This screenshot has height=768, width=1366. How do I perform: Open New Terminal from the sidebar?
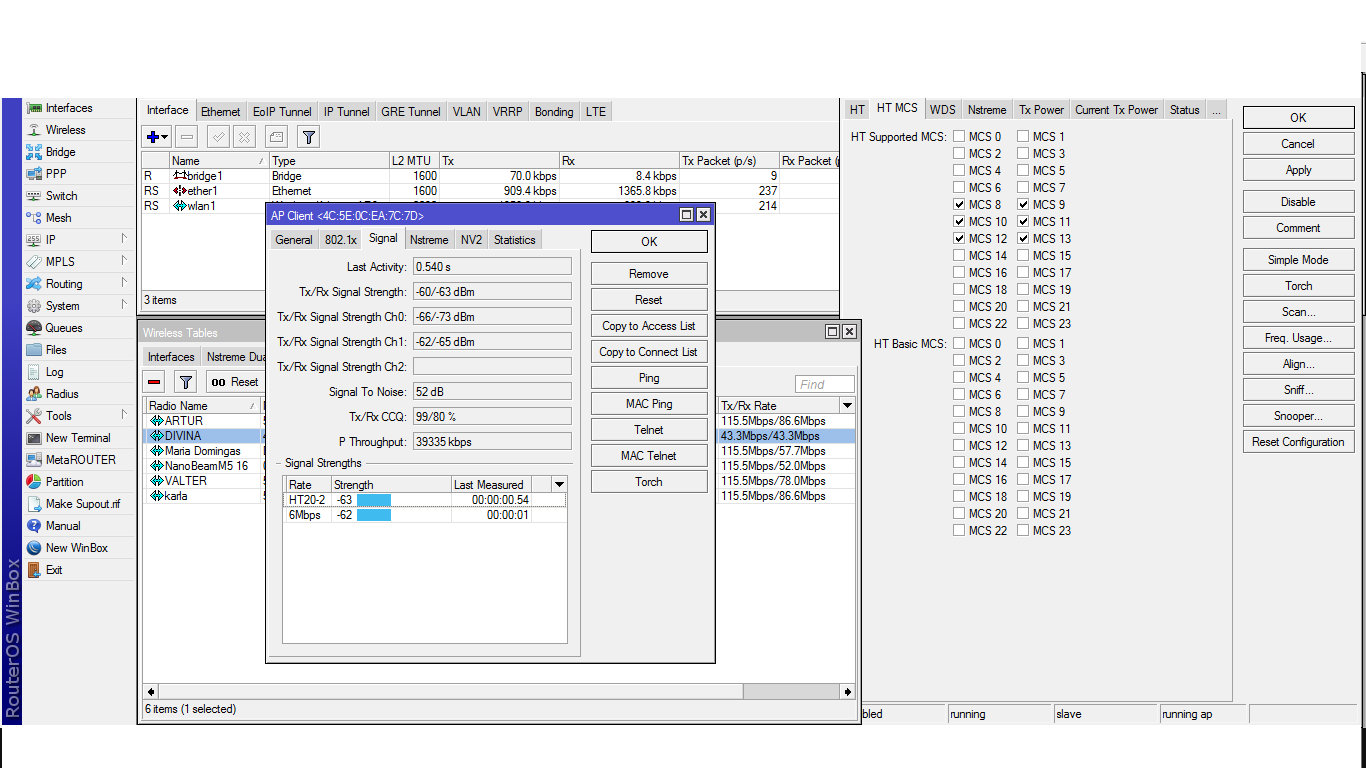(77, 438)
